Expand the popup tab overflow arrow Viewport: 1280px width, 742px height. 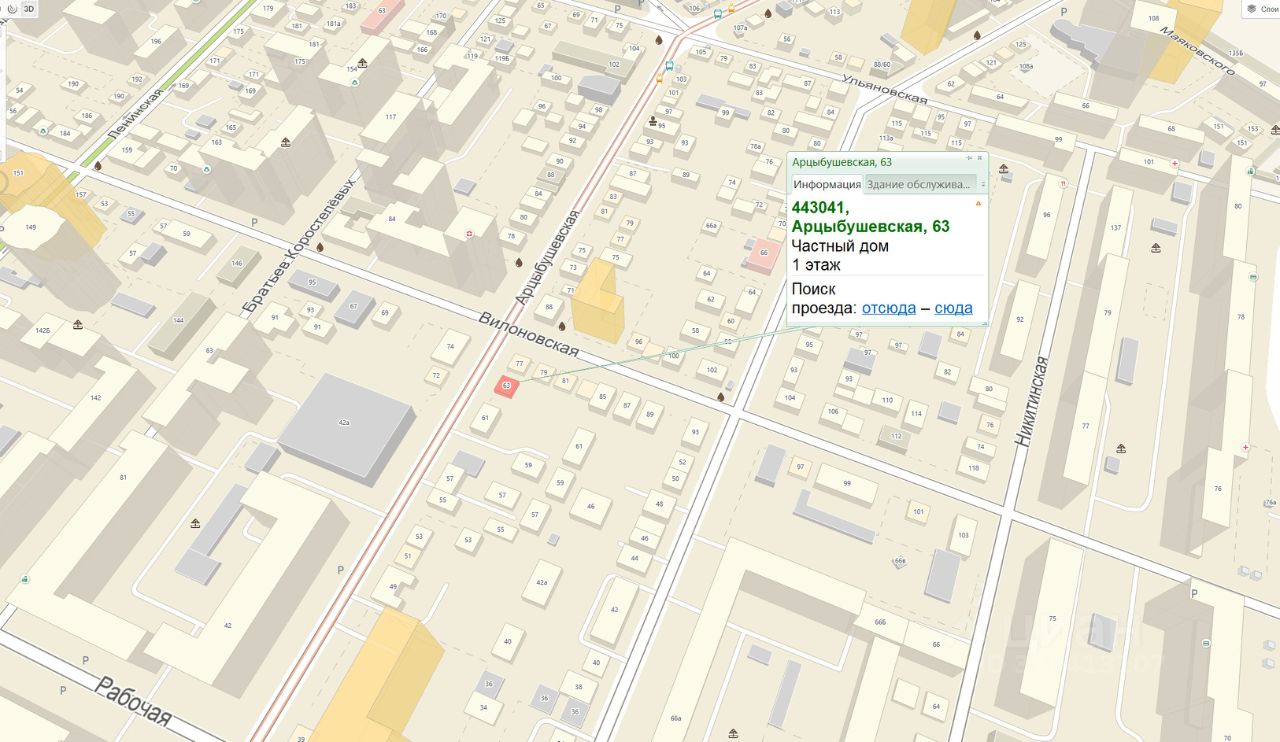(x=984, y=184)
